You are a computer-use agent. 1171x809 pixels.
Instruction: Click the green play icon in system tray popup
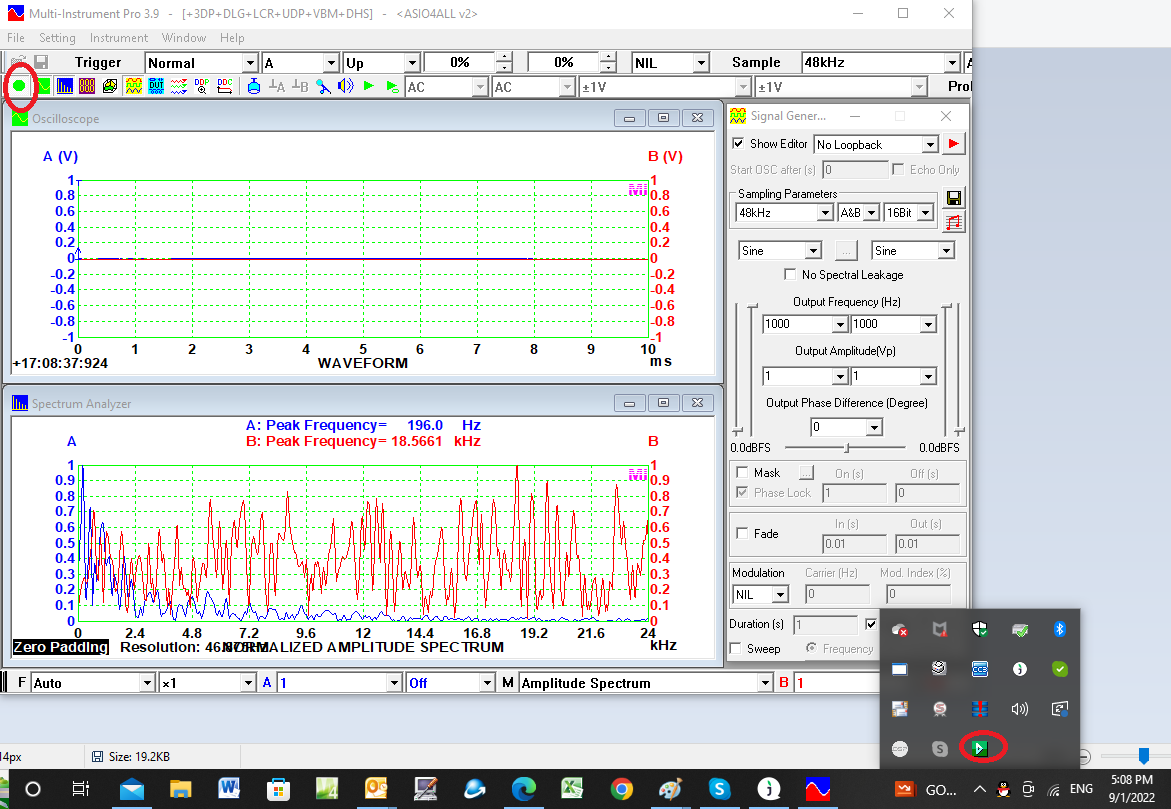pyautogui.click(x=980, y=748)
